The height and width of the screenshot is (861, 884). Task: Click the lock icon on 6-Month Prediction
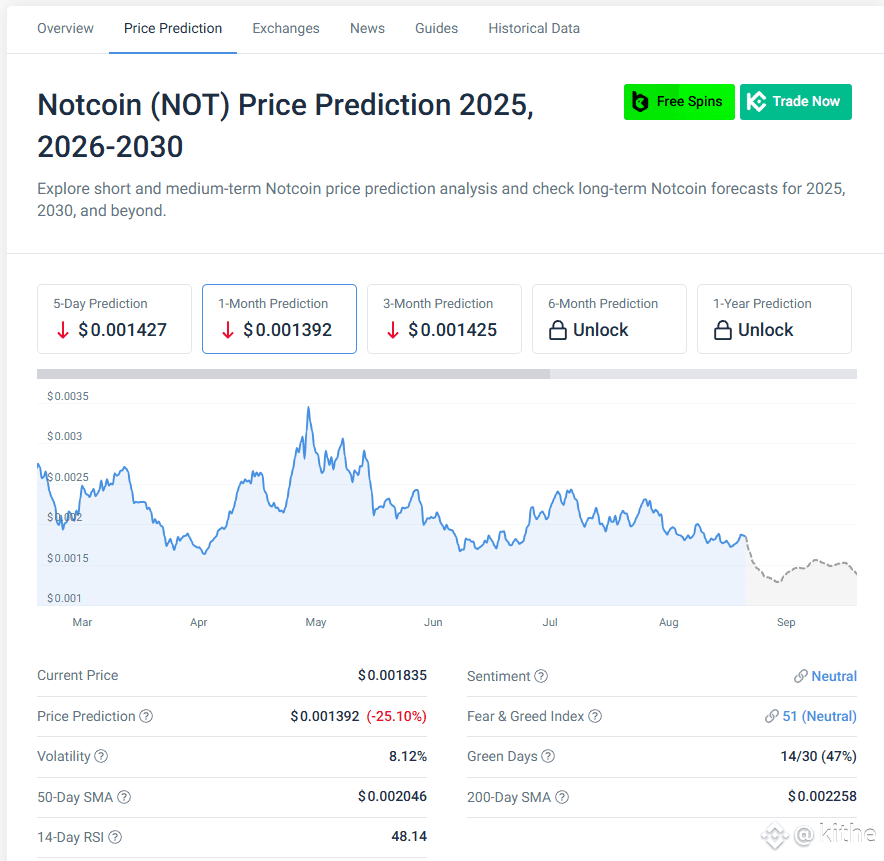[x=558, y=330]
